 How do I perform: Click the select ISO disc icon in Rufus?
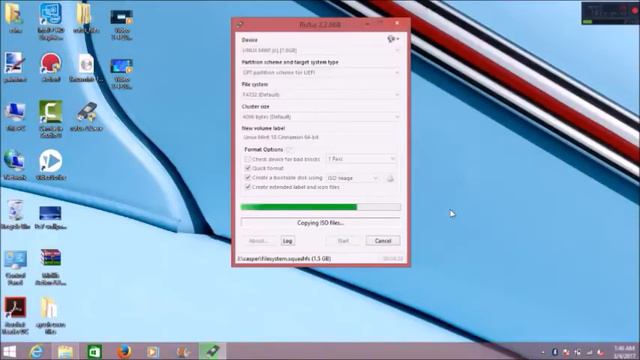390,178
